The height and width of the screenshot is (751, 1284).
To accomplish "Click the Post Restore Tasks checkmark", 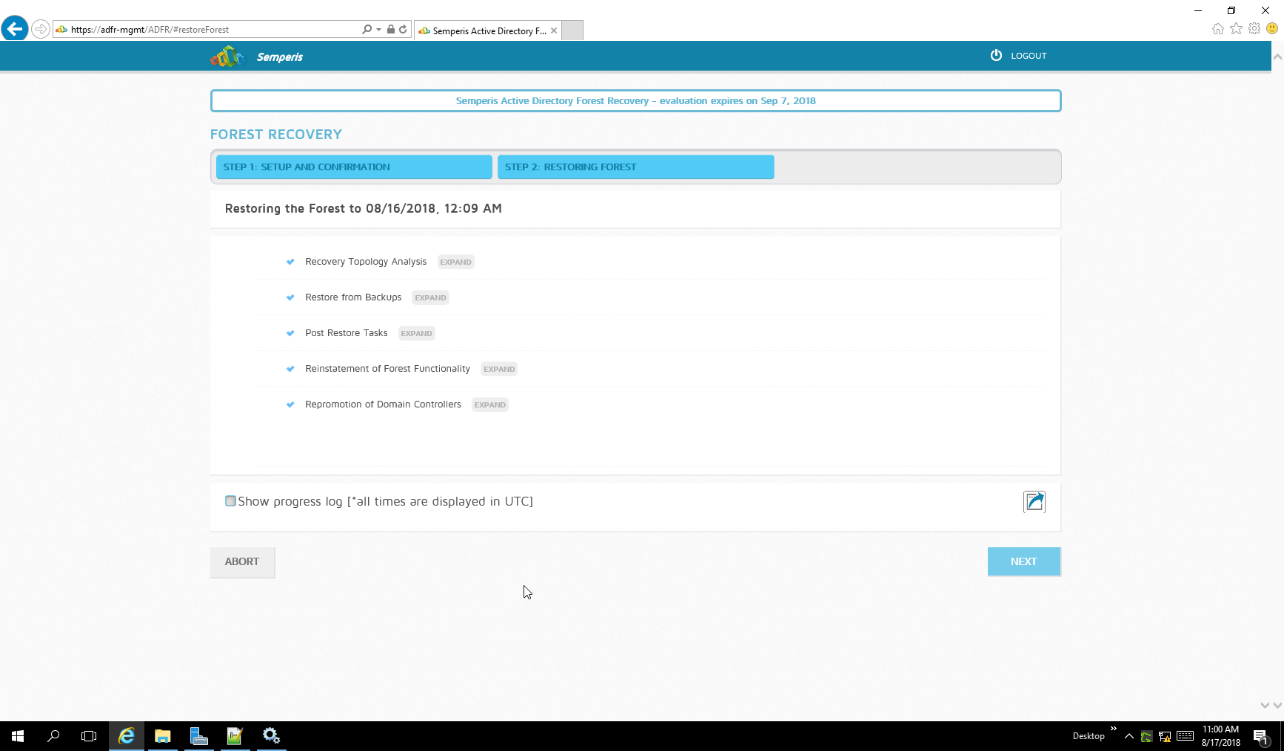I will coord(290,333).
